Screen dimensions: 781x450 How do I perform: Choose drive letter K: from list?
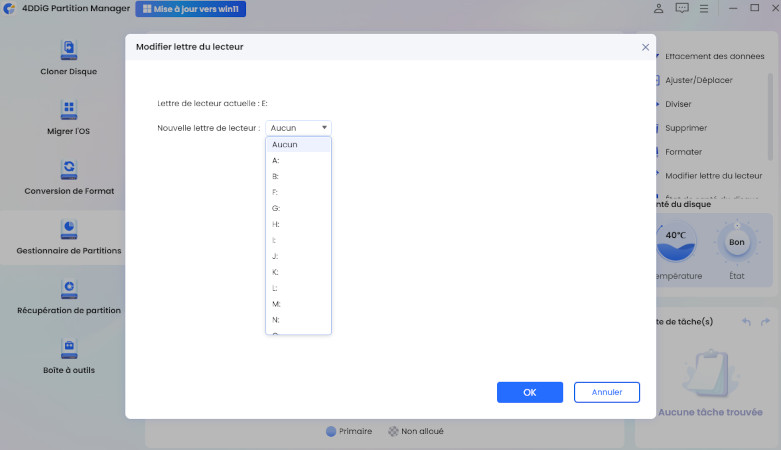(x=298, y=272)
